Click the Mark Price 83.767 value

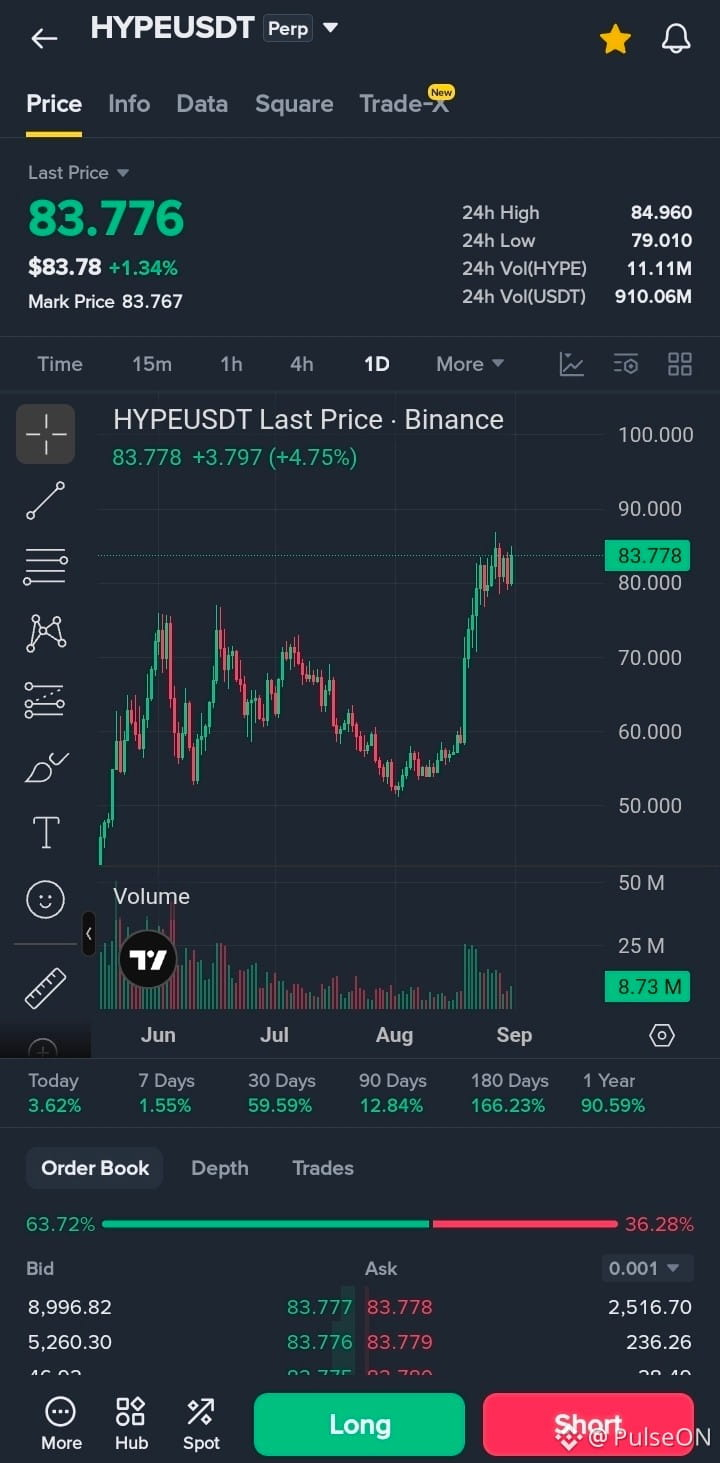pyautogui.click(x=152, y=301)
